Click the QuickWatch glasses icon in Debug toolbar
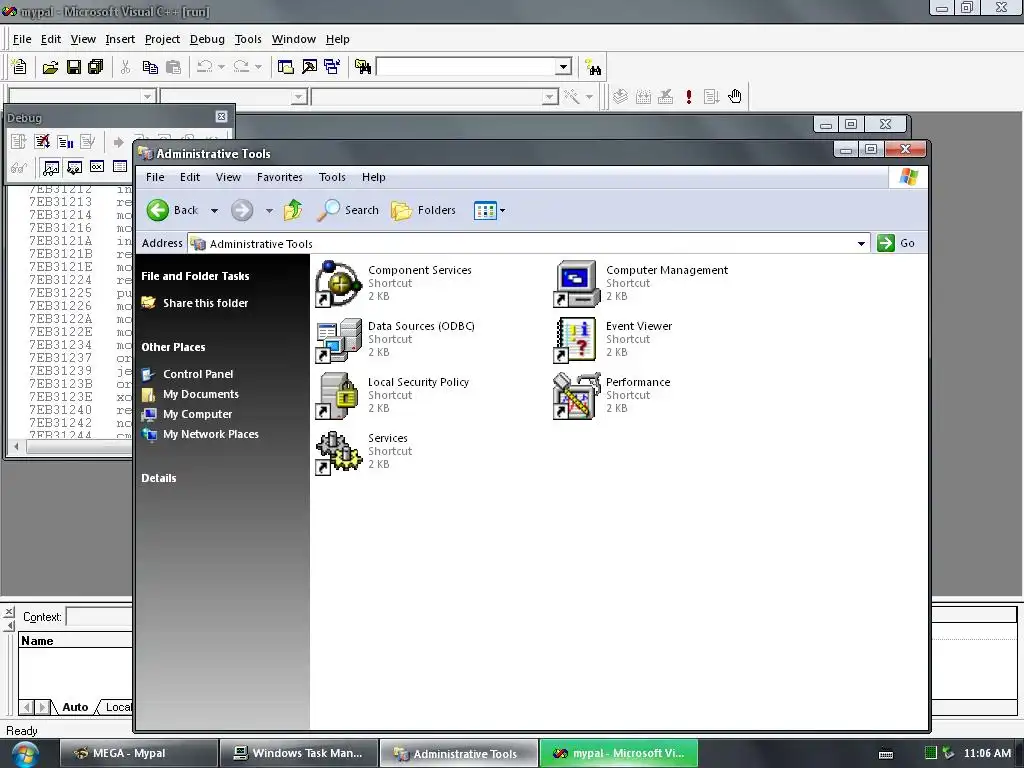Viewport: 1024px width, 768px height. 19,167
